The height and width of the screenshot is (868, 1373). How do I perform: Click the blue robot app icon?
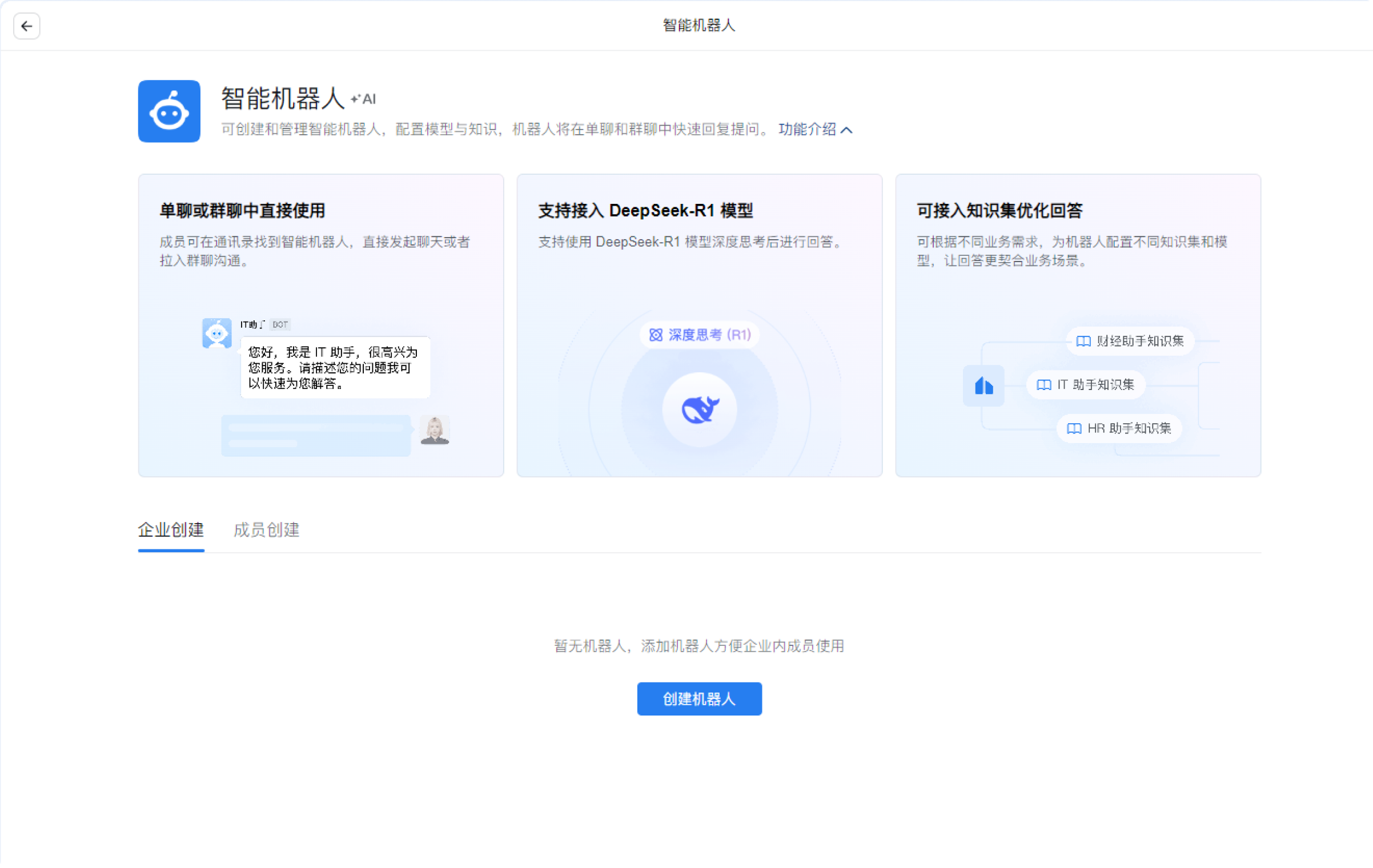(x=169, y=111)
